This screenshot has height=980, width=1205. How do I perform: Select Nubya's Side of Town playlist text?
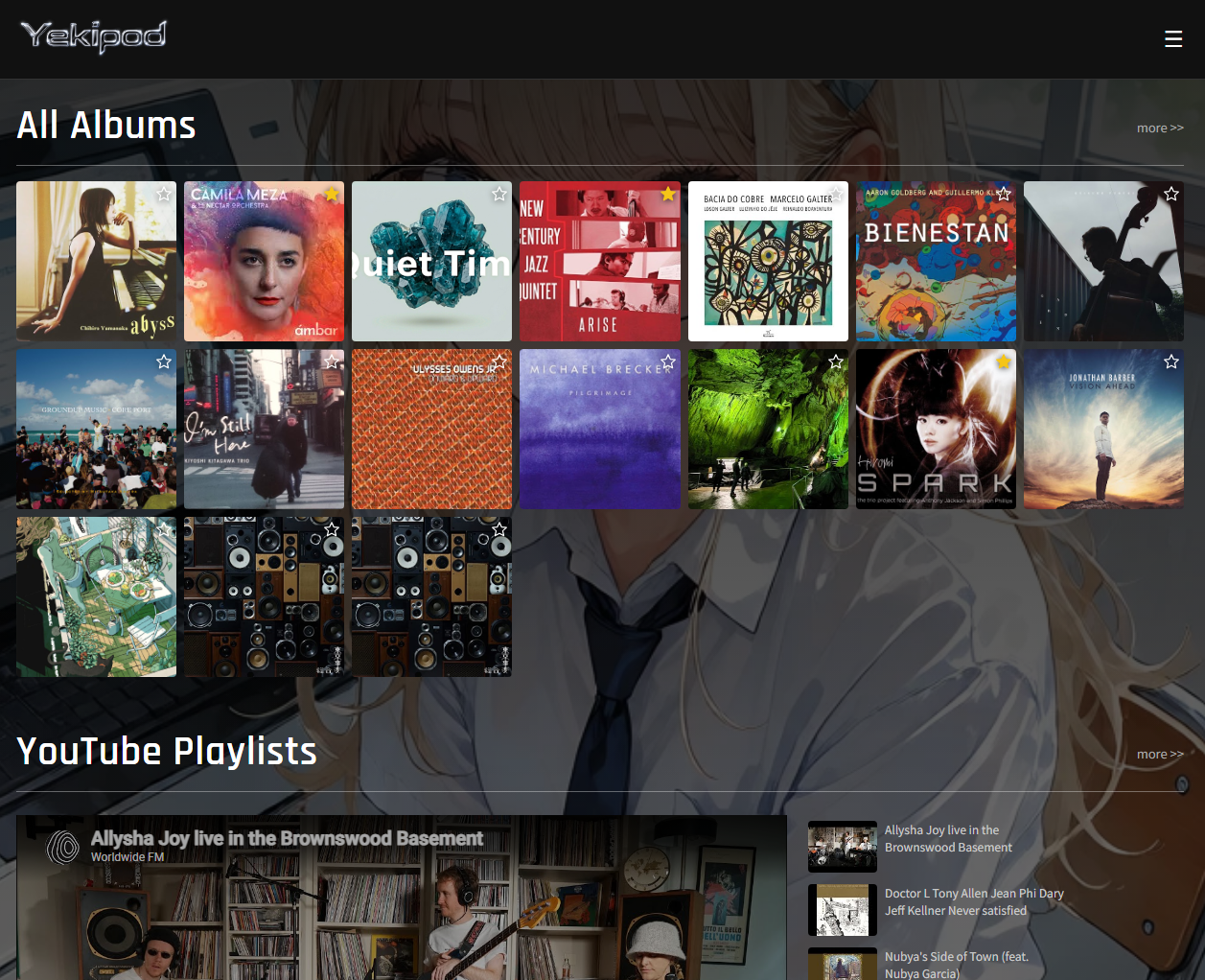click(x=957, y=965)
